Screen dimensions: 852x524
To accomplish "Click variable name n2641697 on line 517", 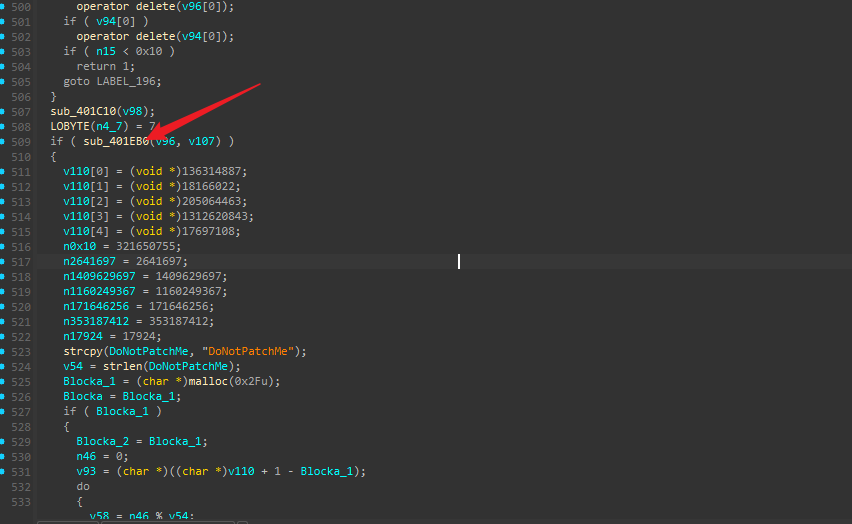I will 89,261.
